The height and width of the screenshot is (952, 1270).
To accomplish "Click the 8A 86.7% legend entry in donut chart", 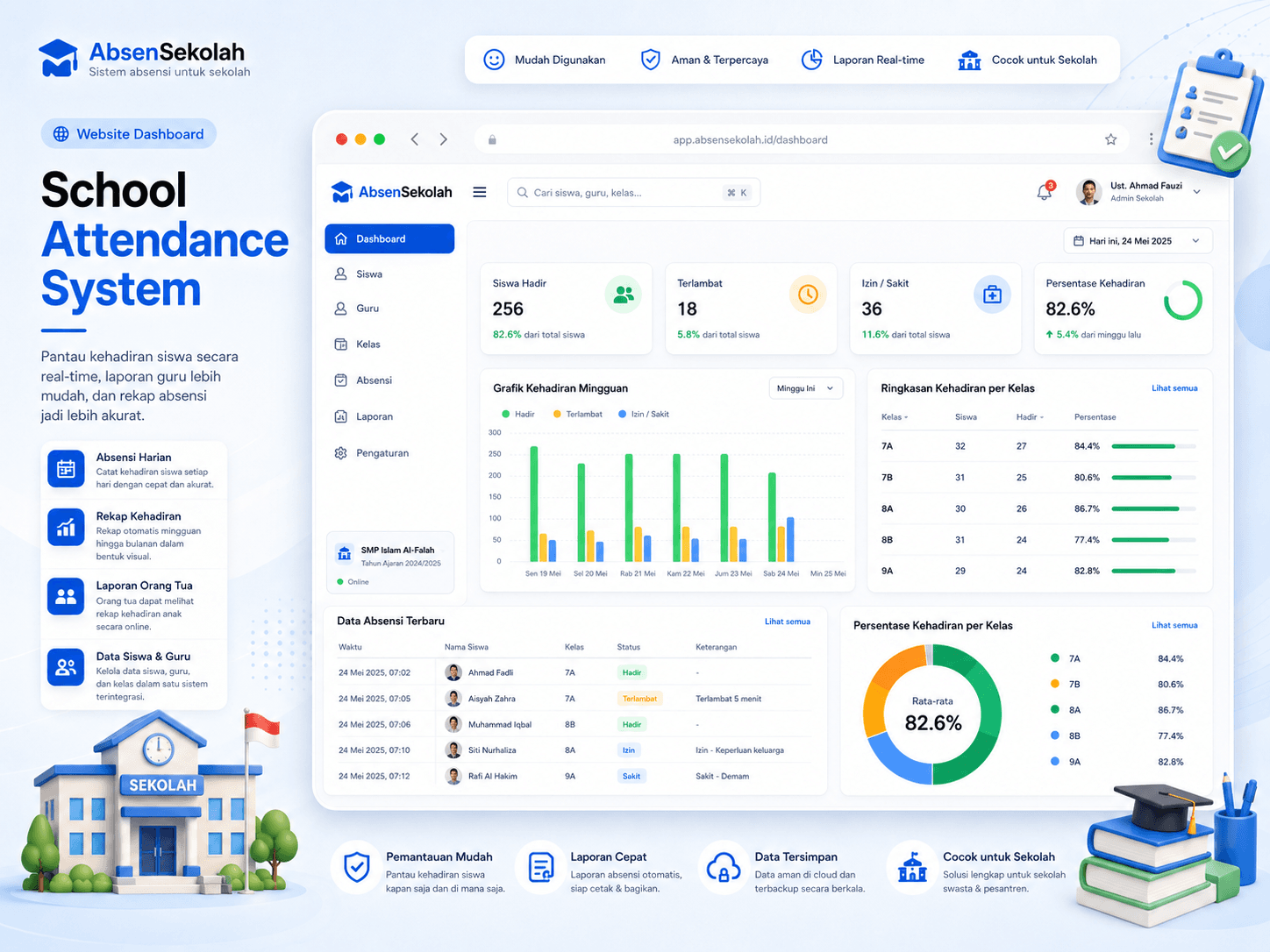I will (x=1117, y=710).
